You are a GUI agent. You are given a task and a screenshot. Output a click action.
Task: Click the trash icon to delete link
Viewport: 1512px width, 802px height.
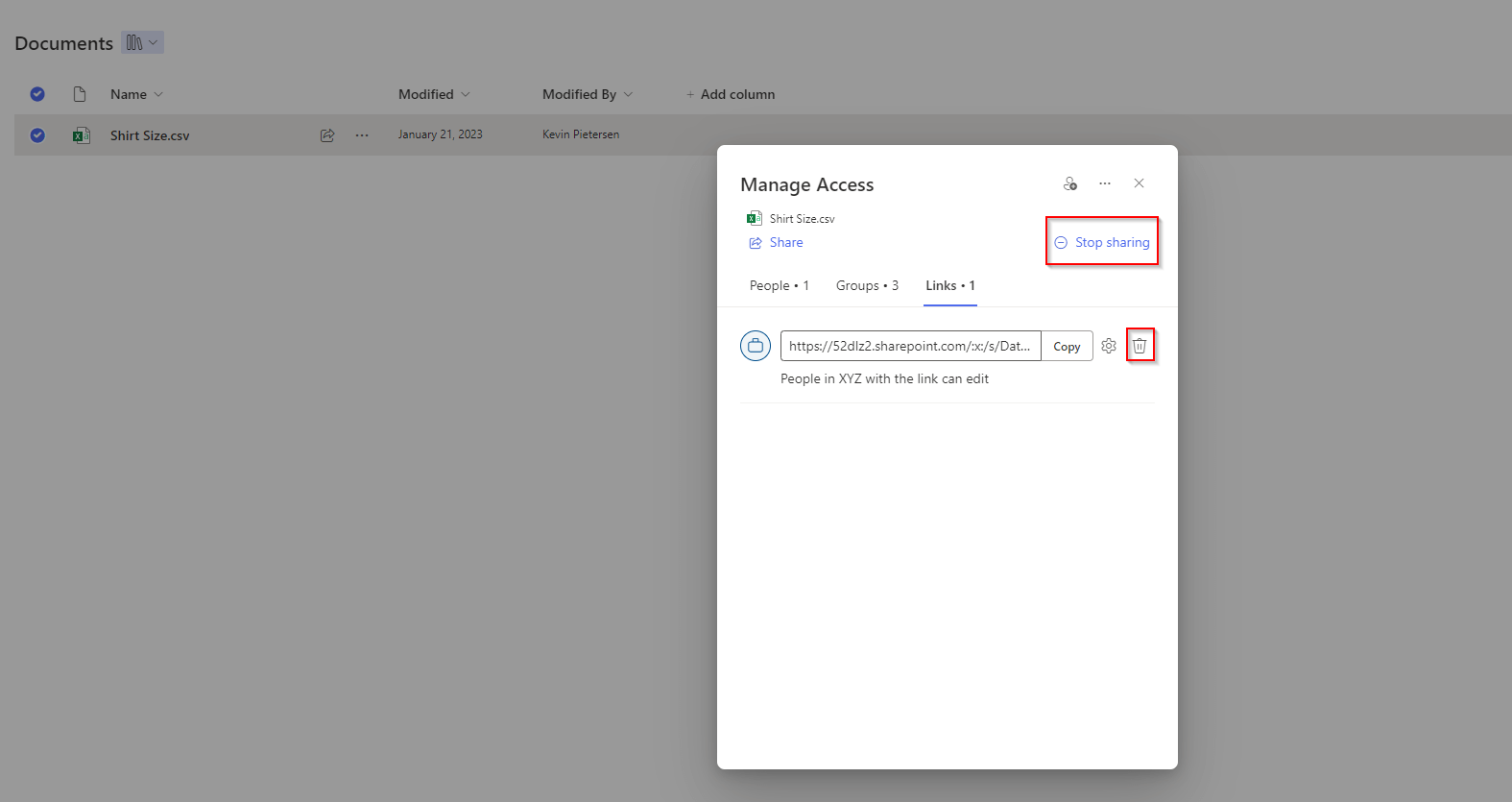pyautogui.click(x=1140, y=346)
